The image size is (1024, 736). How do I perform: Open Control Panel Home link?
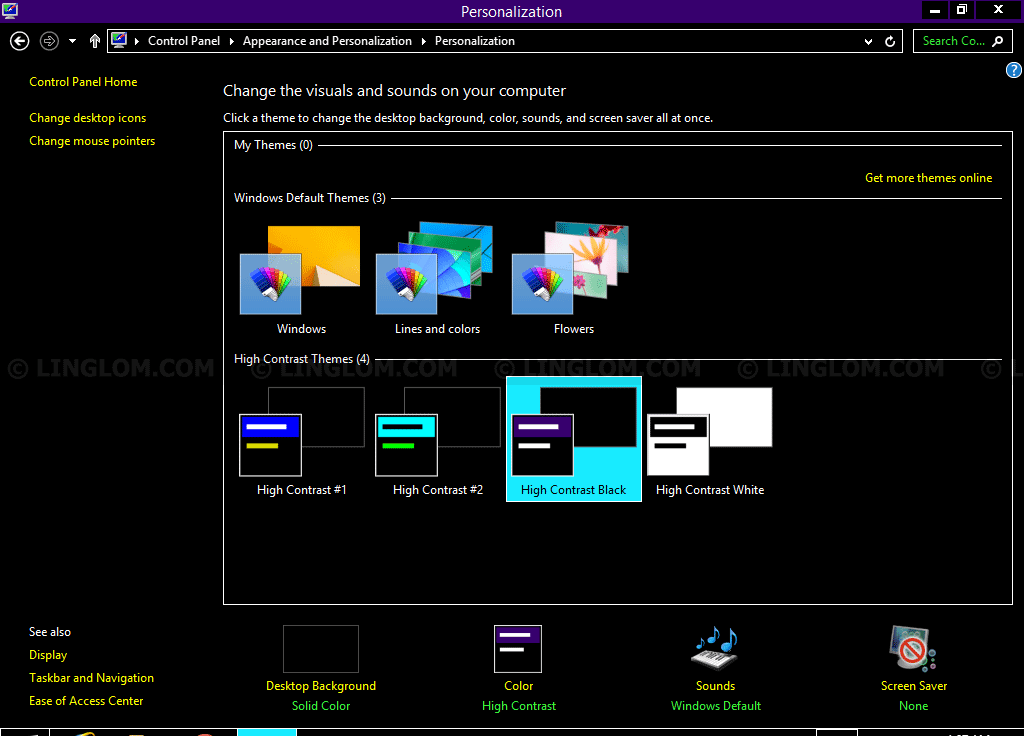pyautogui.click(x=83, y=82)
